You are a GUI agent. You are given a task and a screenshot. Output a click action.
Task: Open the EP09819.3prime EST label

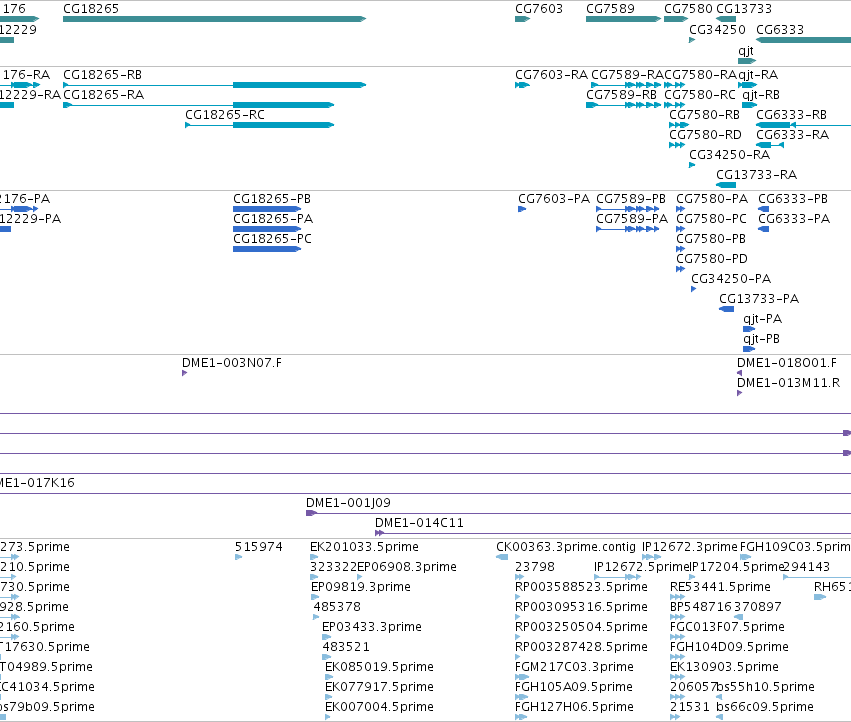pos(361,587)
